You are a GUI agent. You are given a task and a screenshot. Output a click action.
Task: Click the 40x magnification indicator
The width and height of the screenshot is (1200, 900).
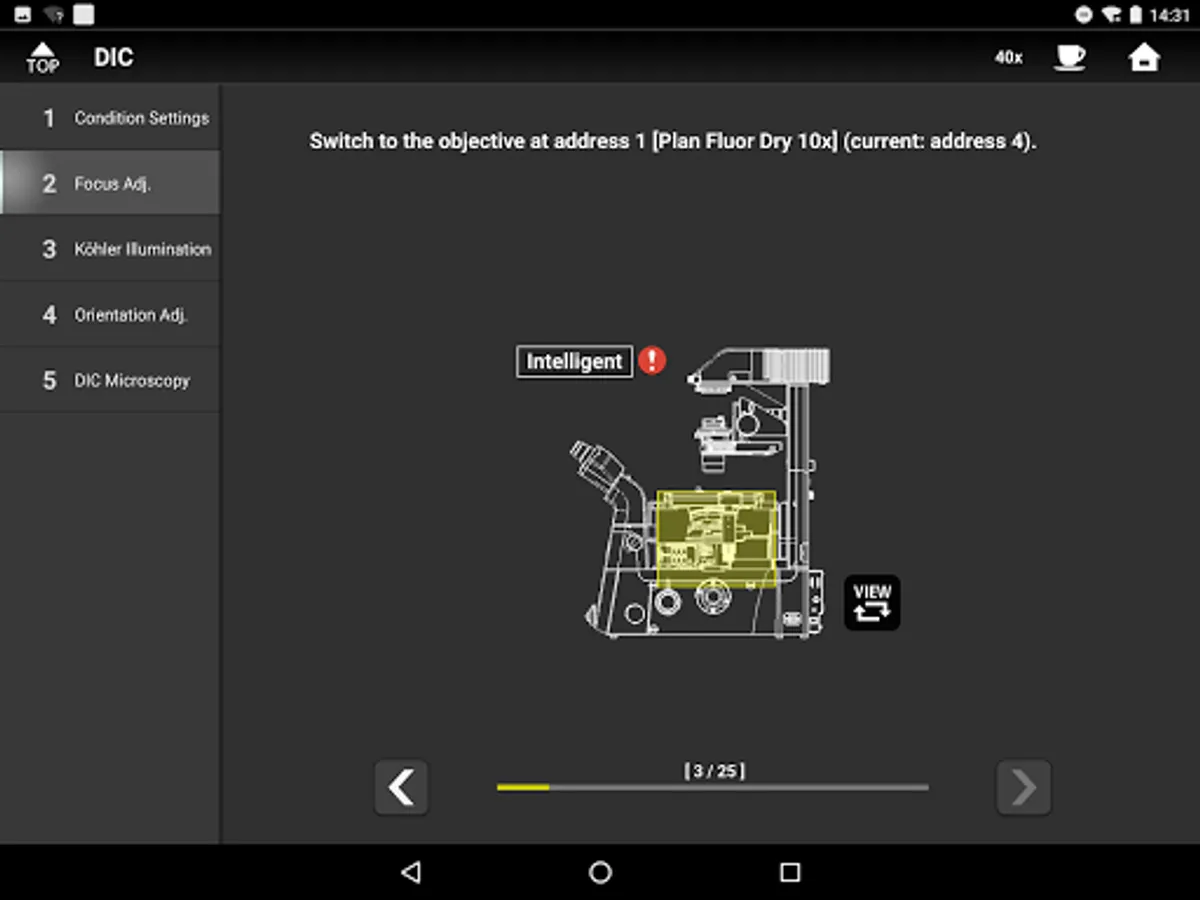point(1009,57)
